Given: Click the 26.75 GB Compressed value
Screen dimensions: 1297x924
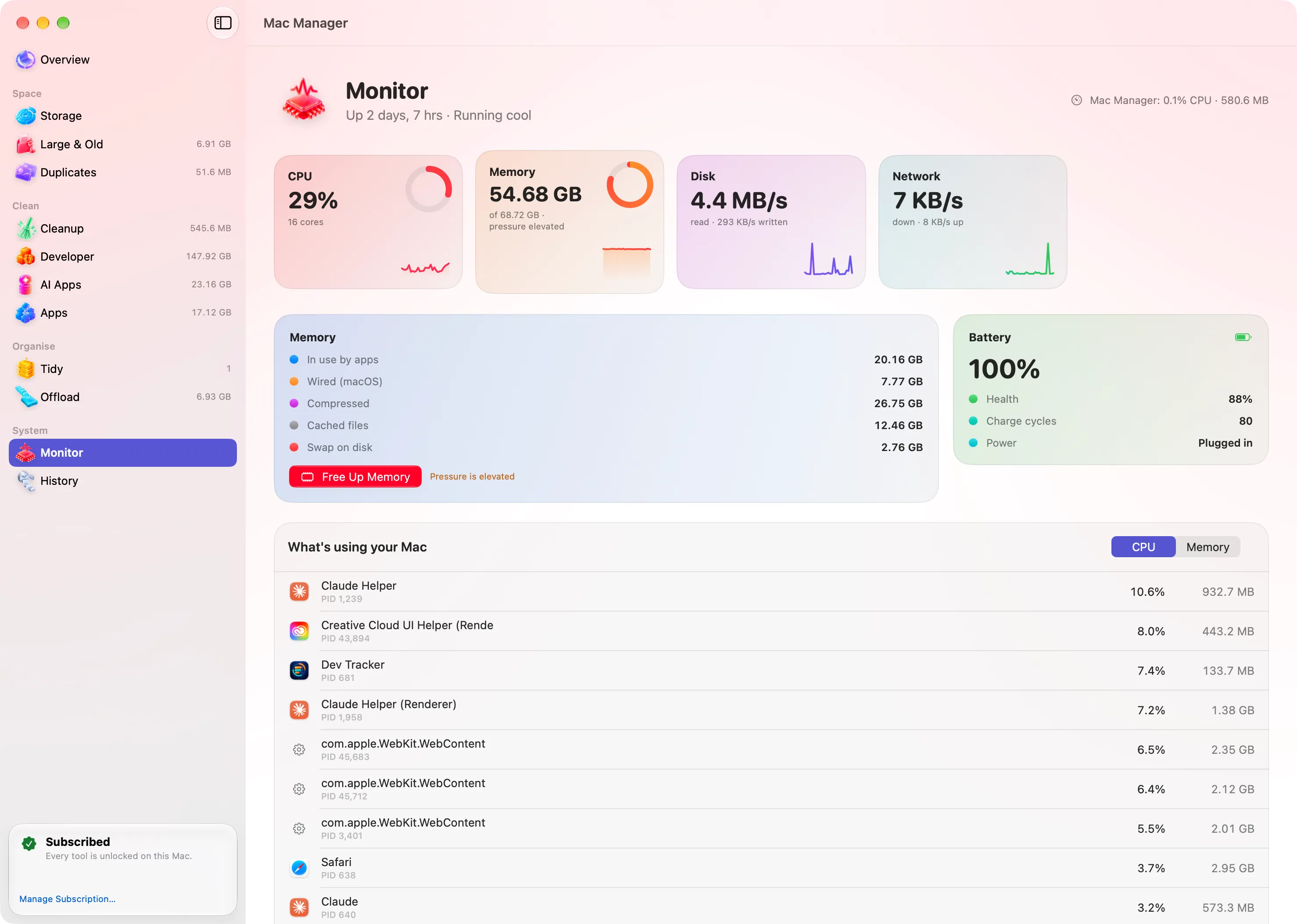Looking at the screenshot, I should pyautogui.click(x=898, y=403).
